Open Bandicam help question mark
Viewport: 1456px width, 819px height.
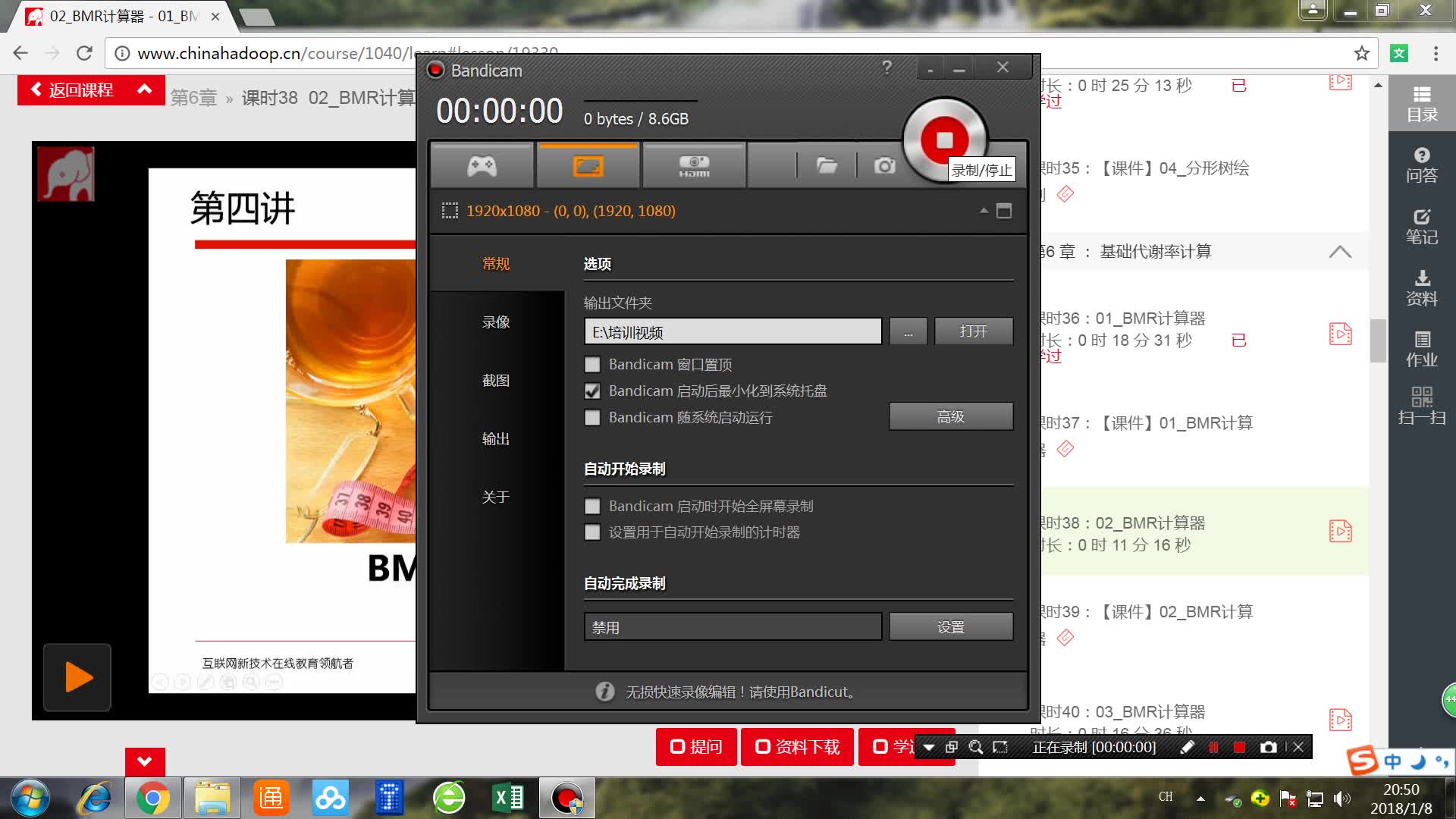886,68
